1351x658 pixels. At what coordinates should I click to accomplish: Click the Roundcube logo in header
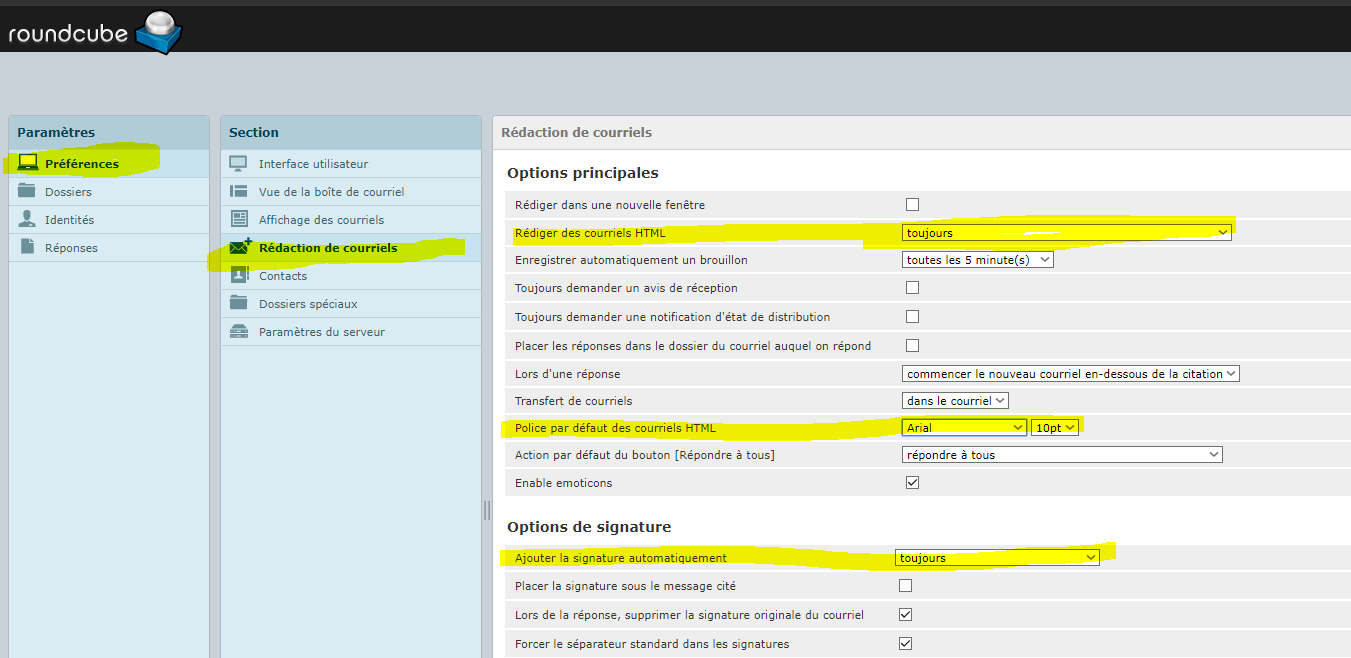94,32
